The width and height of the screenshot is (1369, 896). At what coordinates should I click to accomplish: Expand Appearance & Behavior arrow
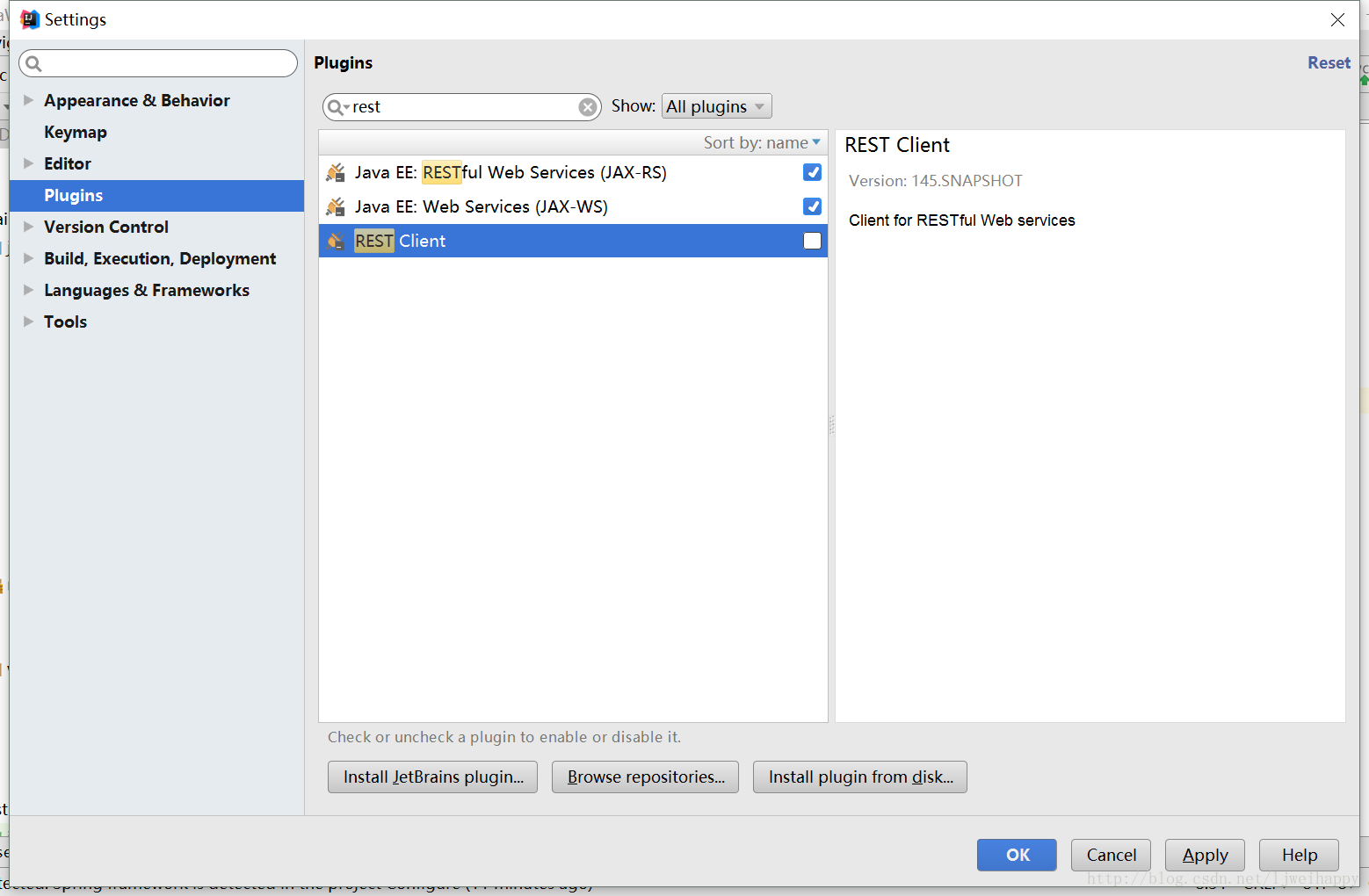pyautogui.click(x=28, y=100)
